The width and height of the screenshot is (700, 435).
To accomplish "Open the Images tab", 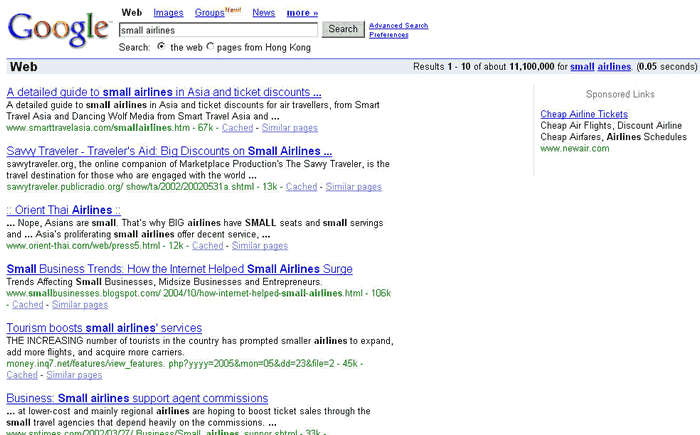I will click(168, 13).
